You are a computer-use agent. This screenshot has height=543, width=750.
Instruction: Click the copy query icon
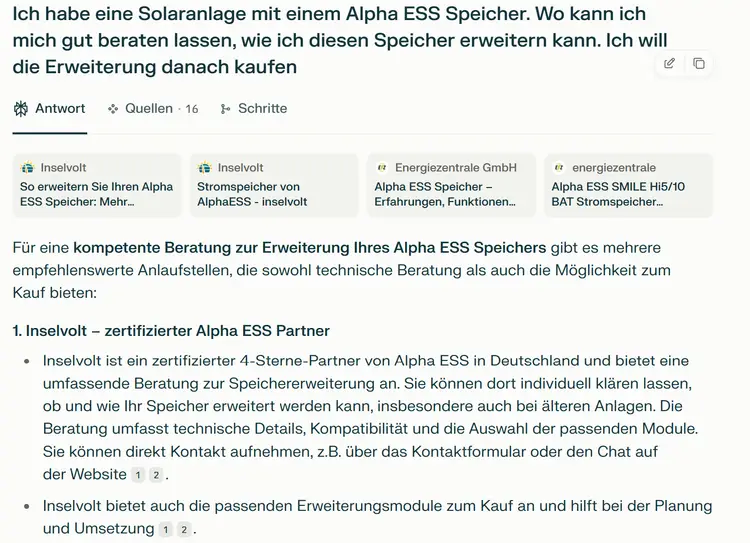tap(698, 63)
